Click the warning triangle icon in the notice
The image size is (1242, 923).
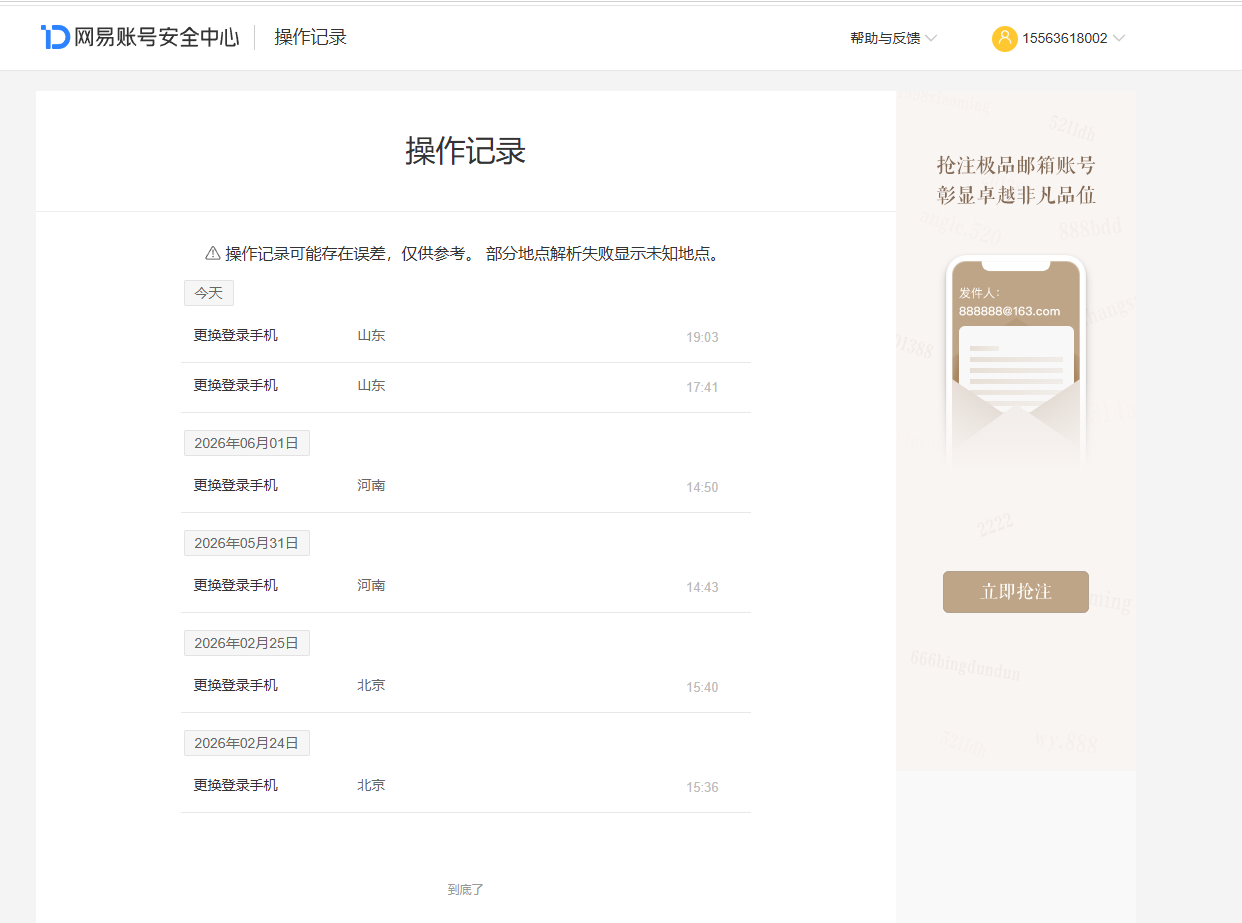(x=212, y=253)
